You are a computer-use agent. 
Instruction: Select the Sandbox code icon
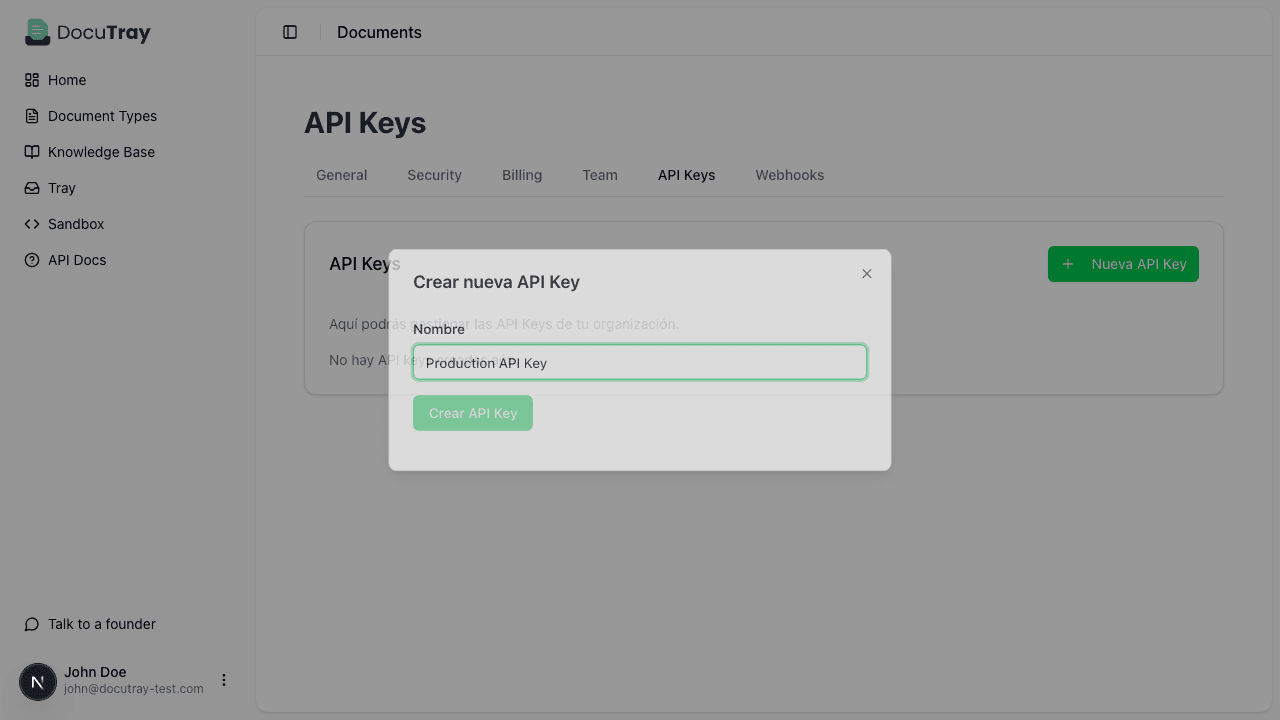(33, 223)
